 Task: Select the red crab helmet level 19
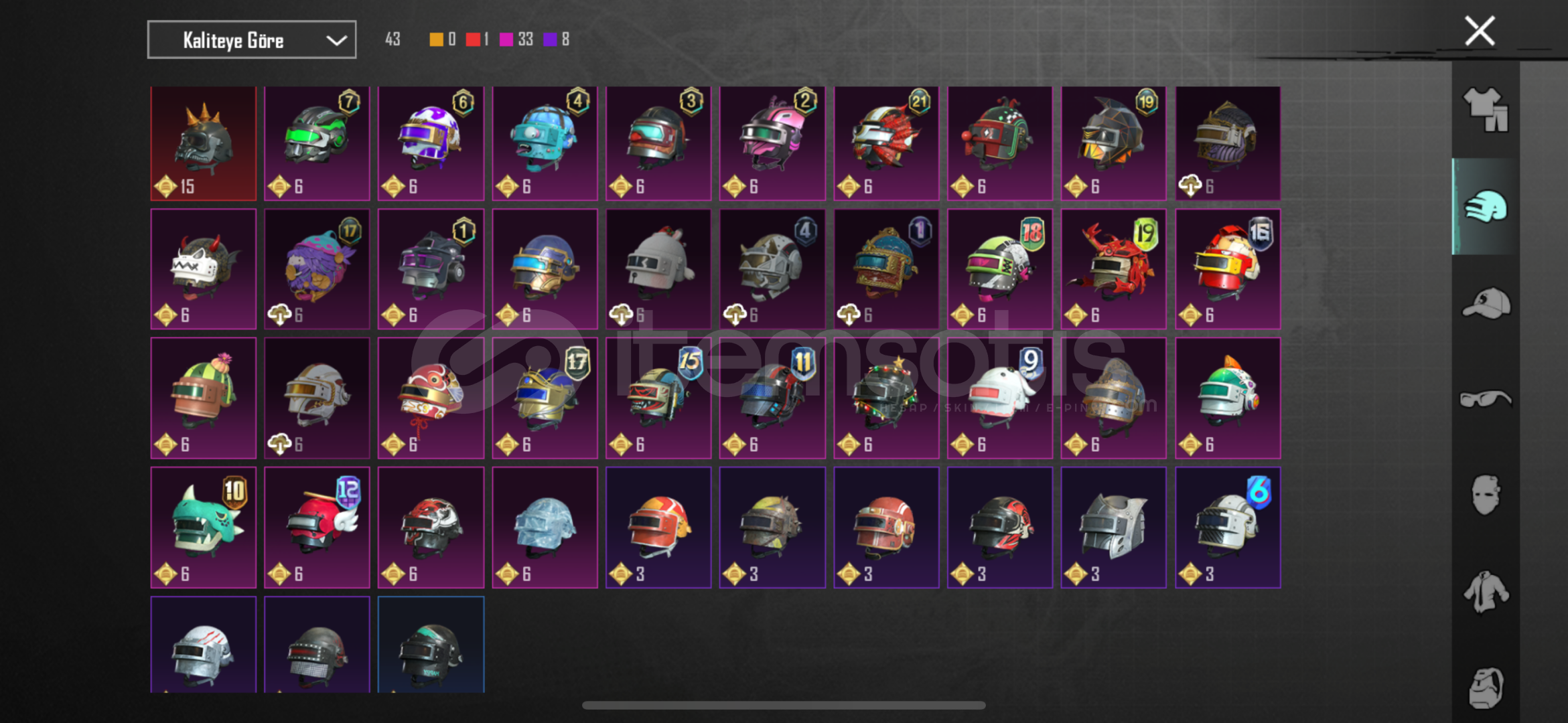(x=1113, y=269)
